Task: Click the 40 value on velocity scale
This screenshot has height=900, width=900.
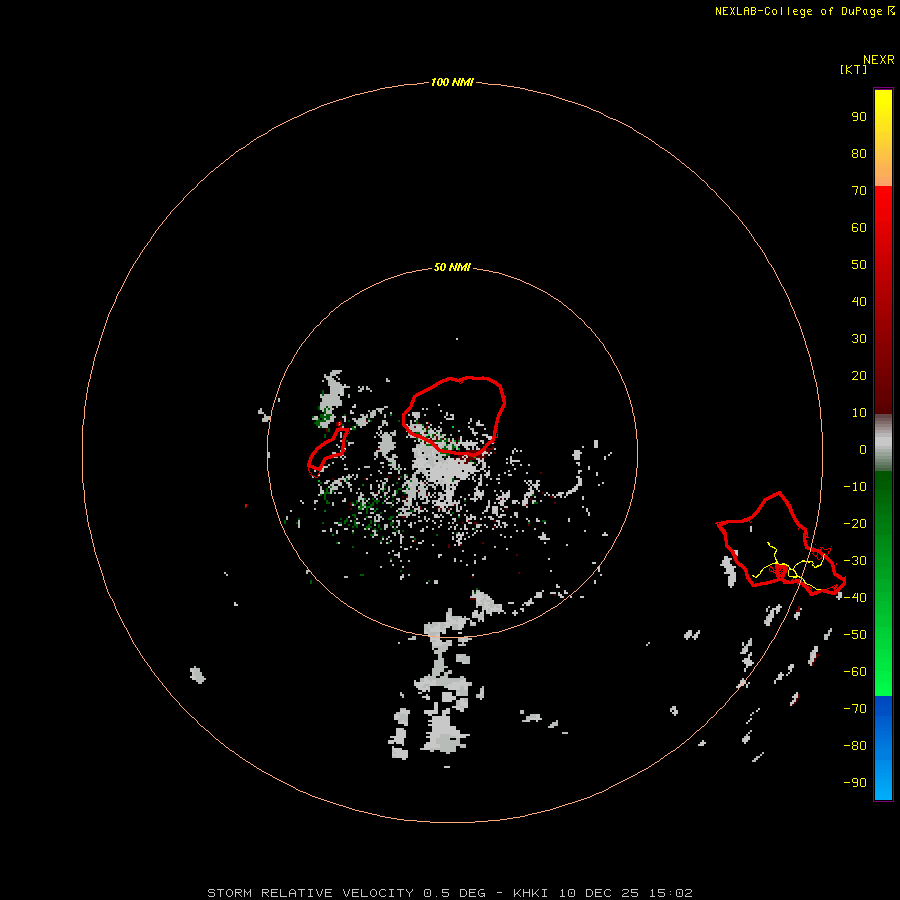Action: click(x=859, y=302)
